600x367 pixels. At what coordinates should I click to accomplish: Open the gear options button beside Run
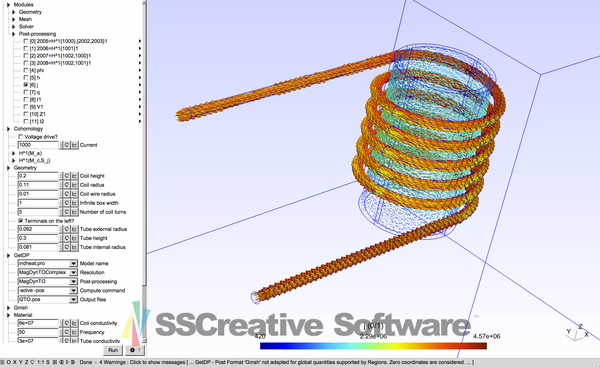pyautogui.click(x=135, y=350)
